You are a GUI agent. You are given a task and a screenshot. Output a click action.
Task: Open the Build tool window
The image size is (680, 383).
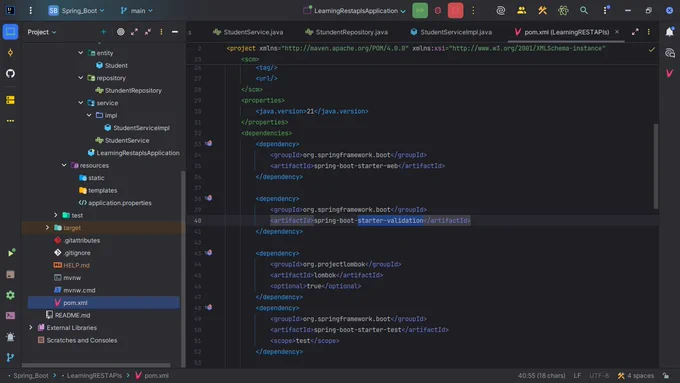coord(11,274)
